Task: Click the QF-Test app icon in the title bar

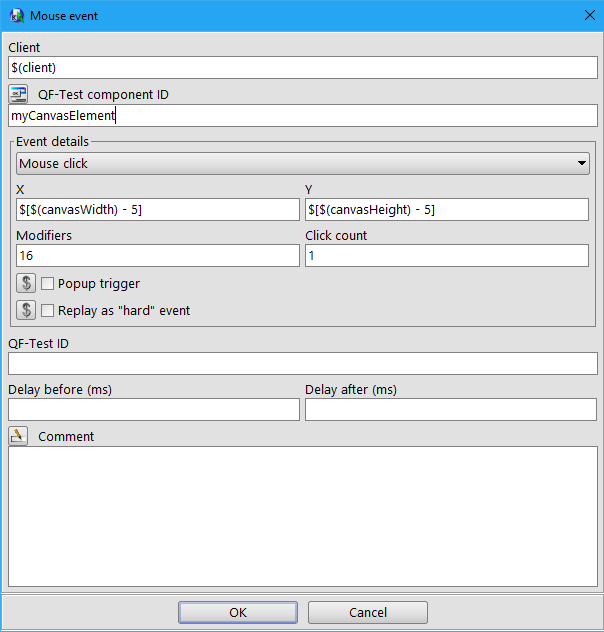Action: pyautogui.click(x=17, y=16)
